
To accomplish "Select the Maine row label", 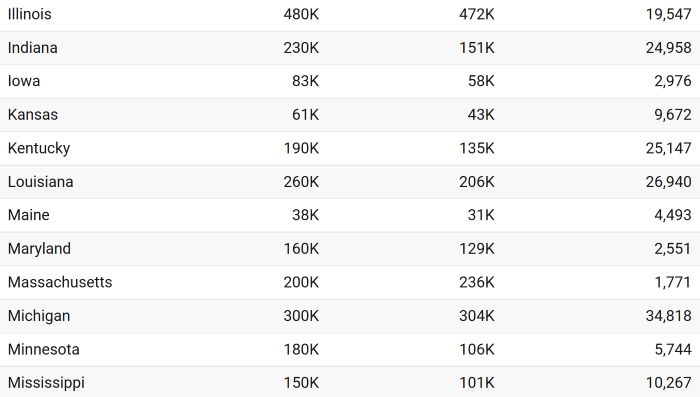I will (29, 215).
